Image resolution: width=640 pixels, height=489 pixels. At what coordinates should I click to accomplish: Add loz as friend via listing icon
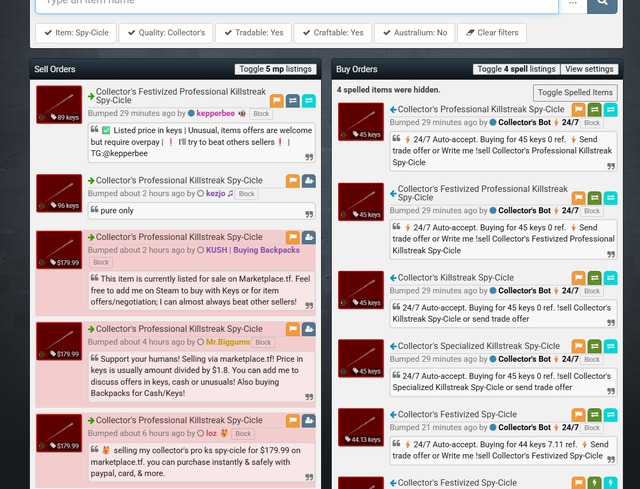click(309, 420)
